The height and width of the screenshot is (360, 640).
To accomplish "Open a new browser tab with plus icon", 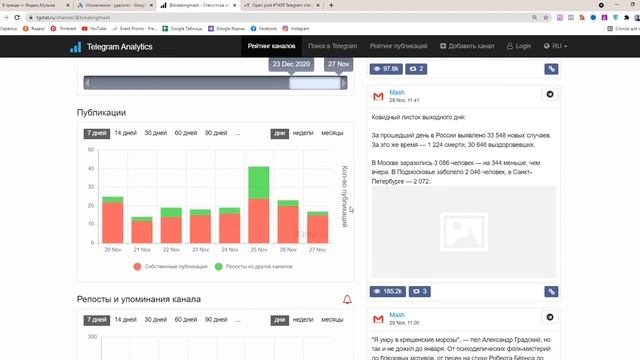I will click(x=331, y=5).
